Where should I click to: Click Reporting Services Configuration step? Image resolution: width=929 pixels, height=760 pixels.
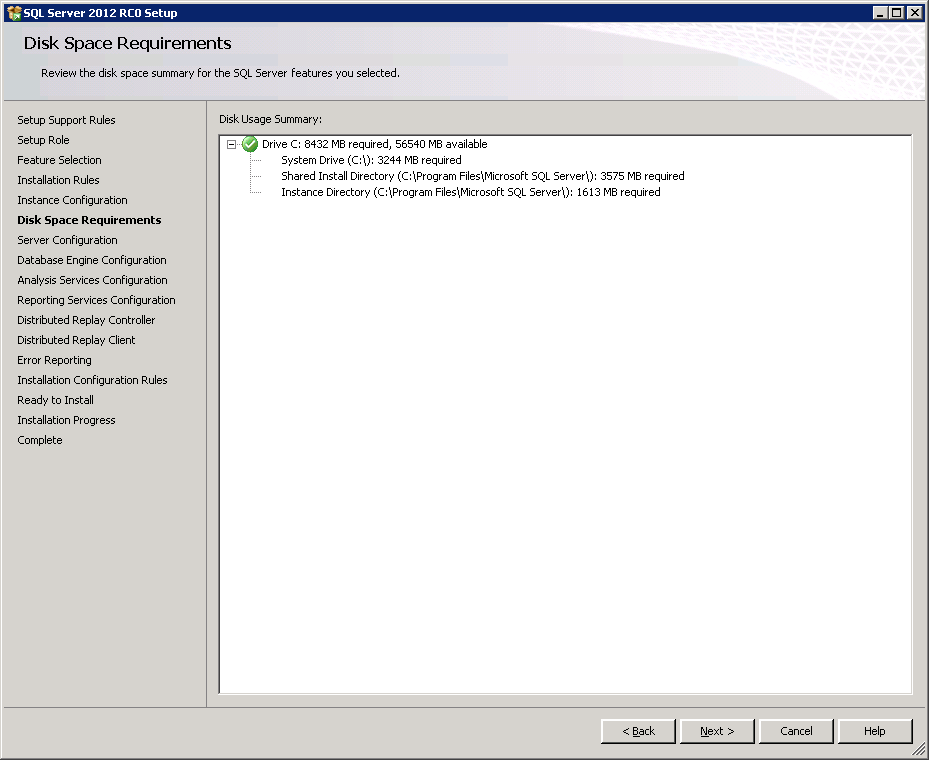click(96, 300)
